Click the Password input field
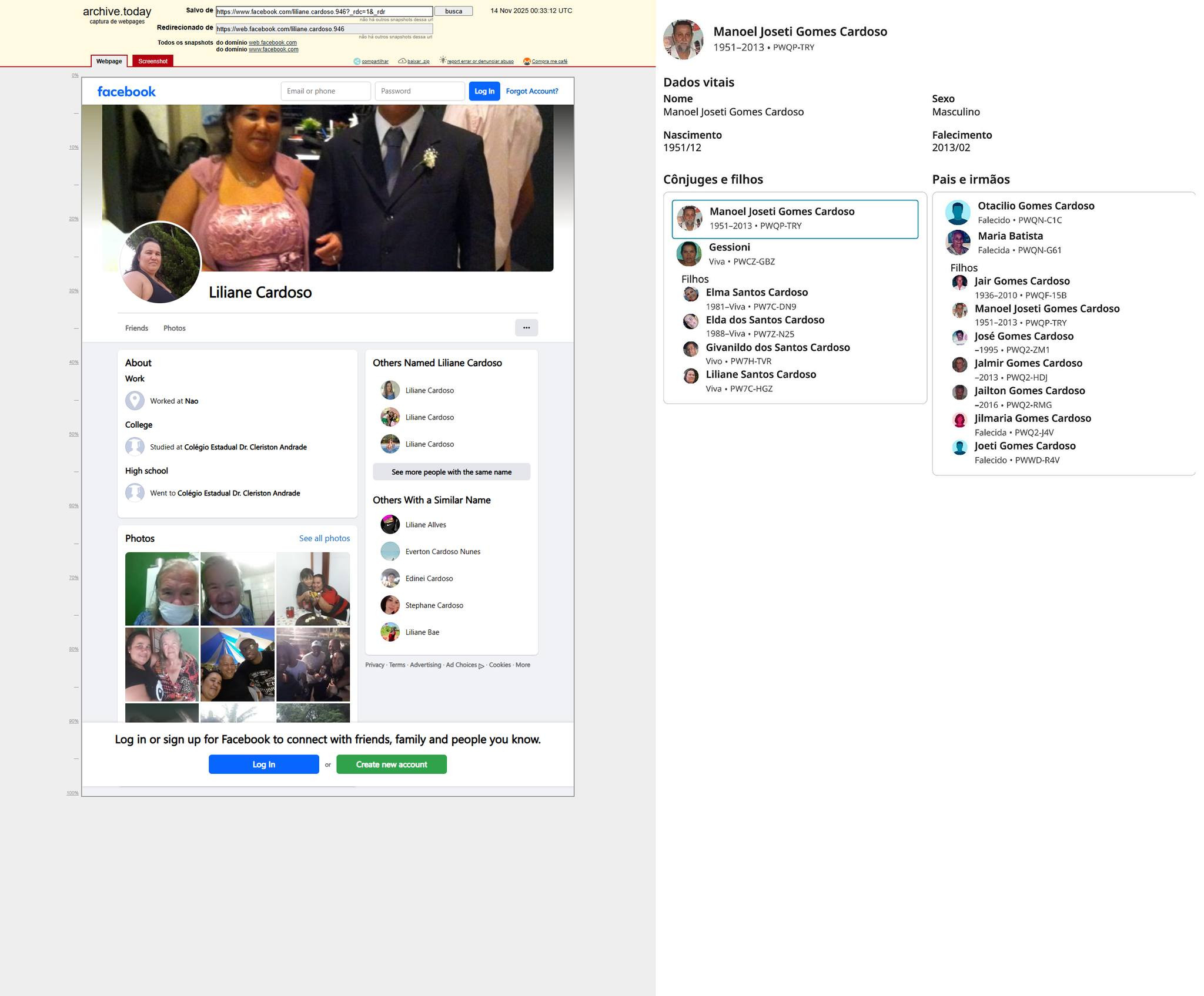The height and width of the screenshot is (996, 1204). click(x=420, y=91)
